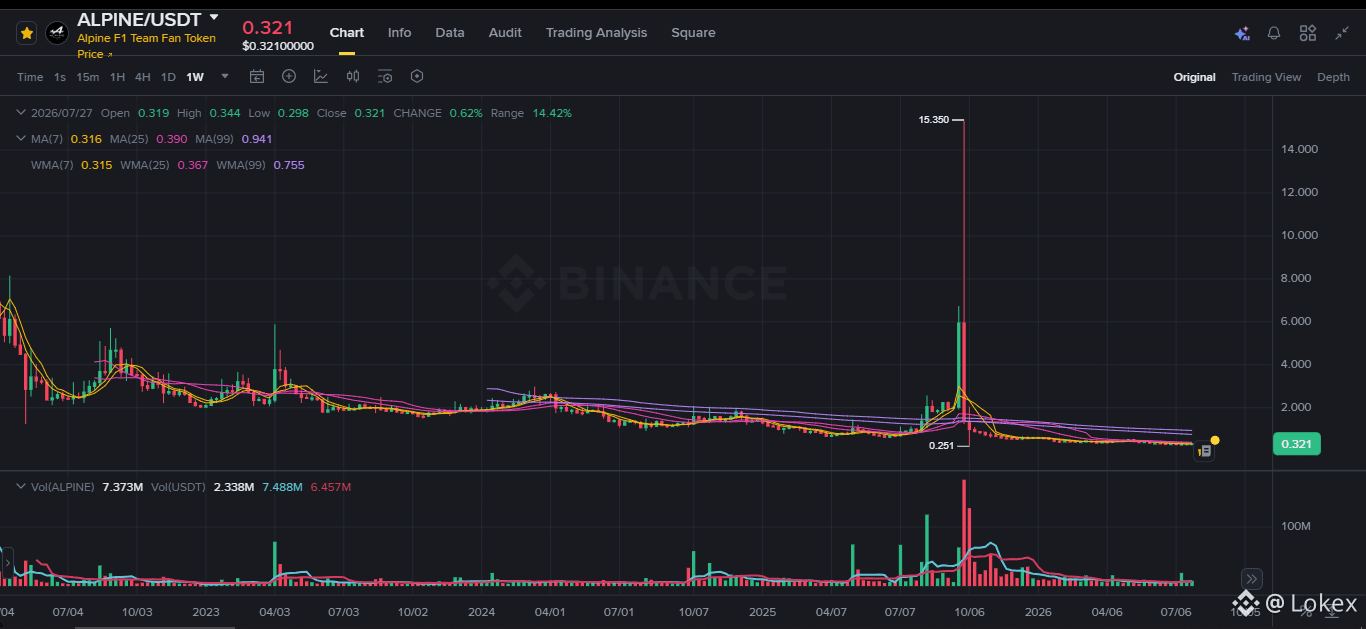Open the hexagon chart settings icon
The image size is (1366, 629).
417,76
